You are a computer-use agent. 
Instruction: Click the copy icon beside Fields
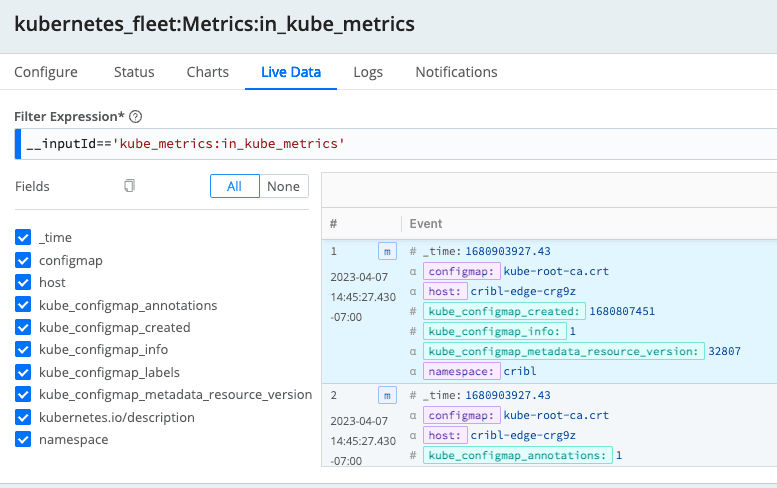coord(129,186)
